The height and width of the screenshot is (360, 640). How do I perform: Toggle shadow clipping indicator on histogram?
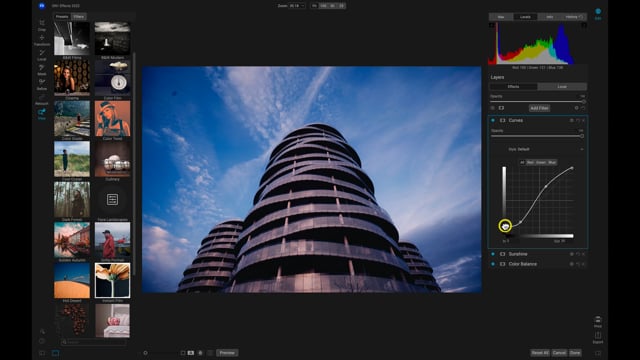coord(492,25)
